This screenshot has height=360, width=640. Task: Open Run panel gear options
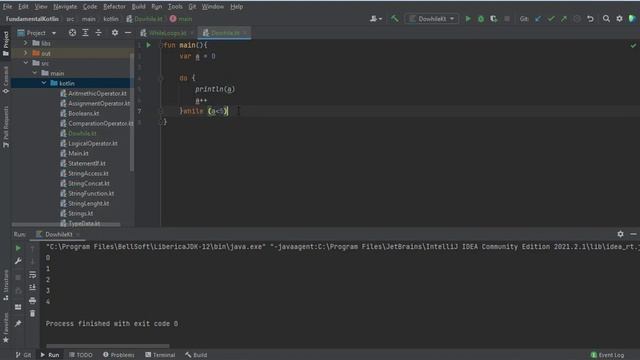coord(620,234)
